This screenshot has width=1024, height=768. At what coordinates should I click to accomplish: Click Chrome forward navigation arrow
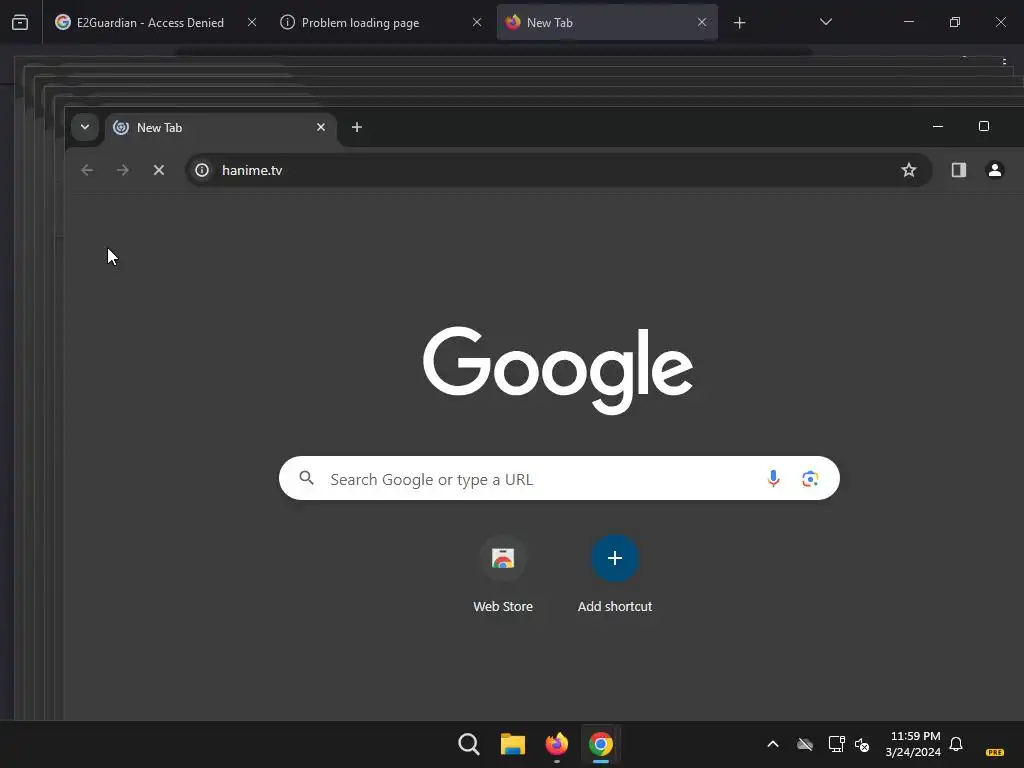point(123,170)
